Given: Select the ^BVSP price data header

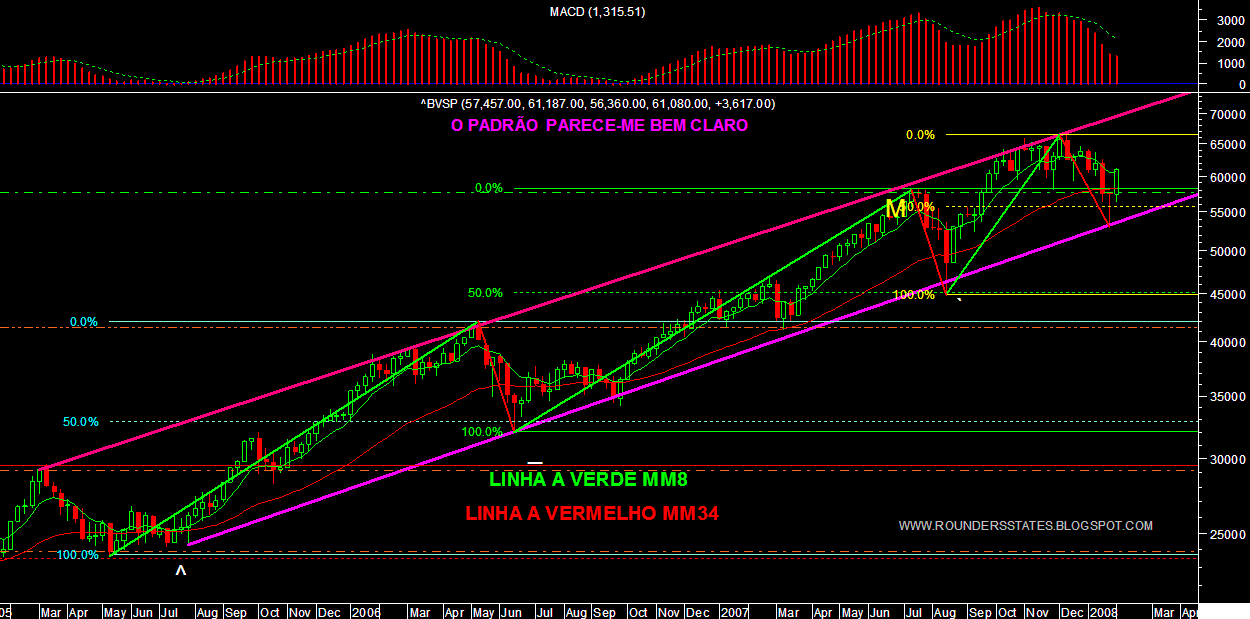Looking at the screenshot, I should (x=598, y=103).
